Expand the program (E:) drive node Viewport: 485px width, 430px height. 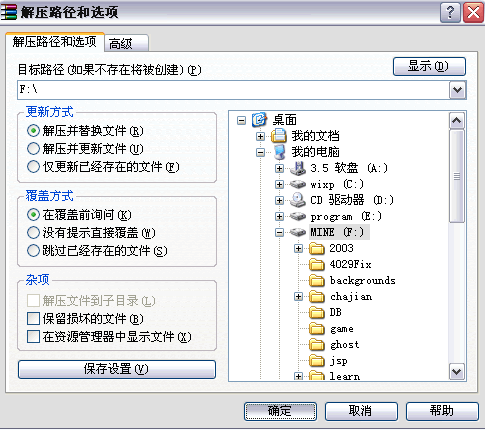pos(279,216)
